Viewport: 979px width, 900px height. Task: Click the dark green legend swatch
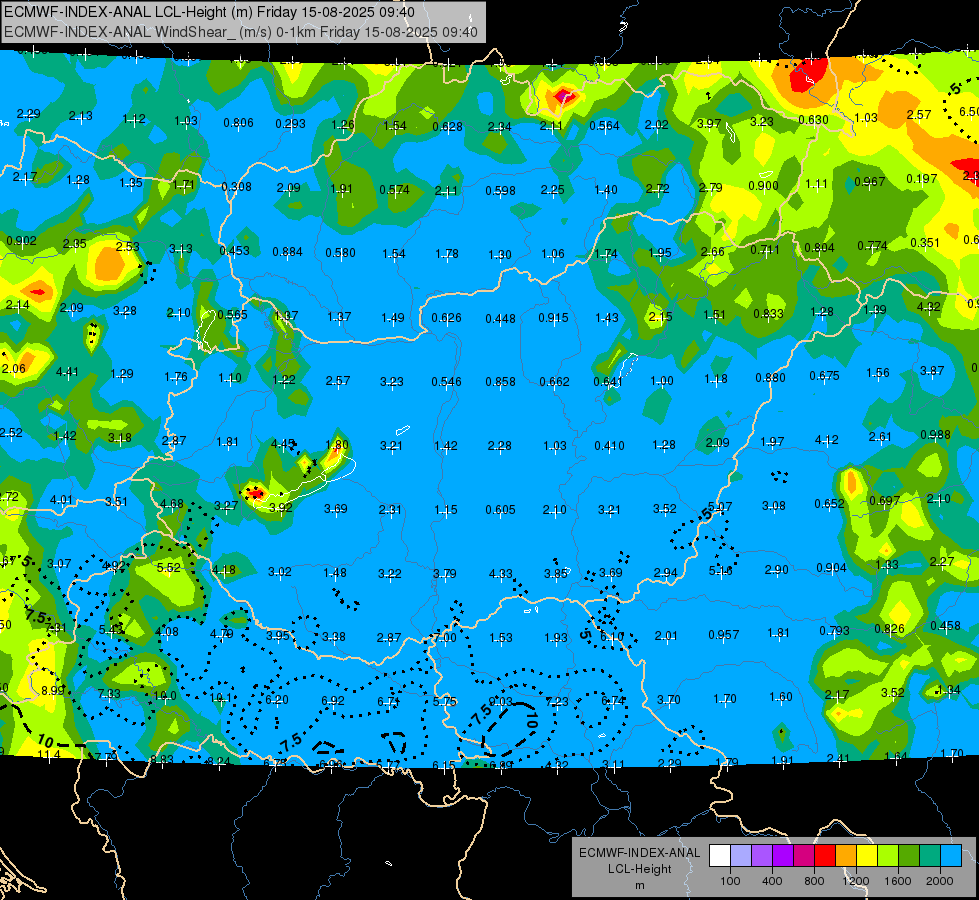coord(908,856)
